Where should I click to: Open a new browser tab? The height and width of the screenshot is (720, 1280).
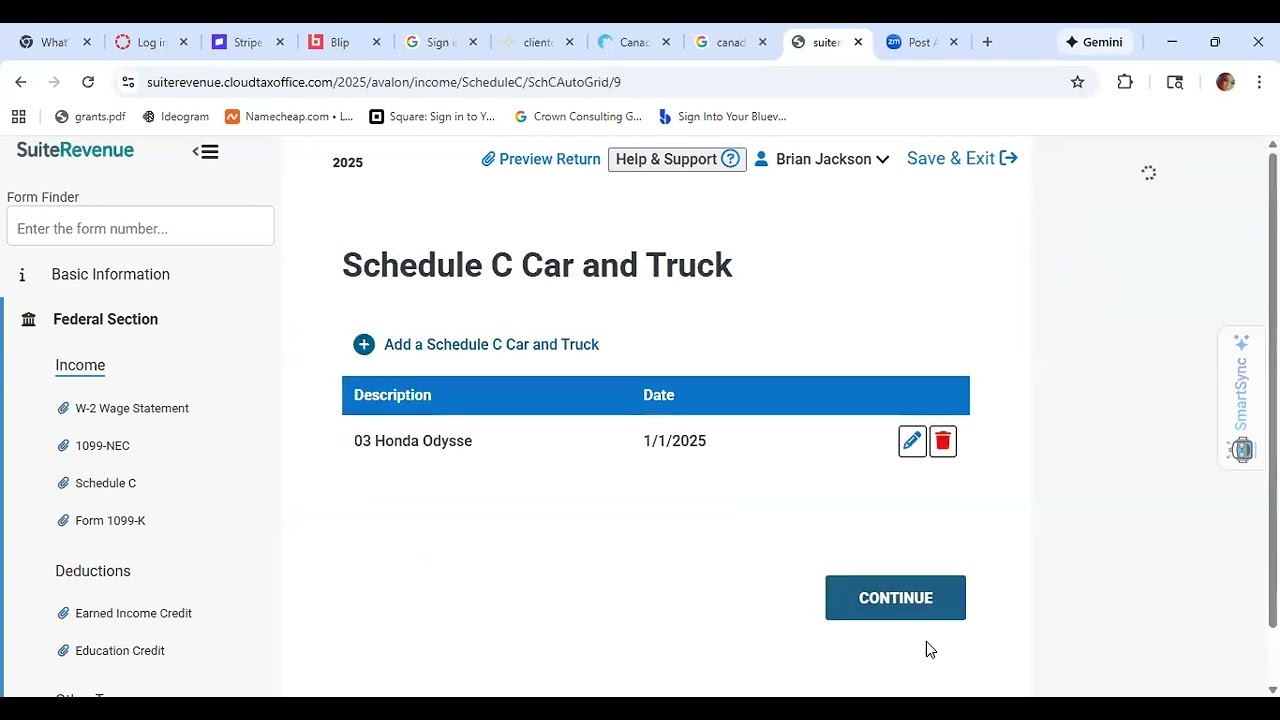pos(987,42)
